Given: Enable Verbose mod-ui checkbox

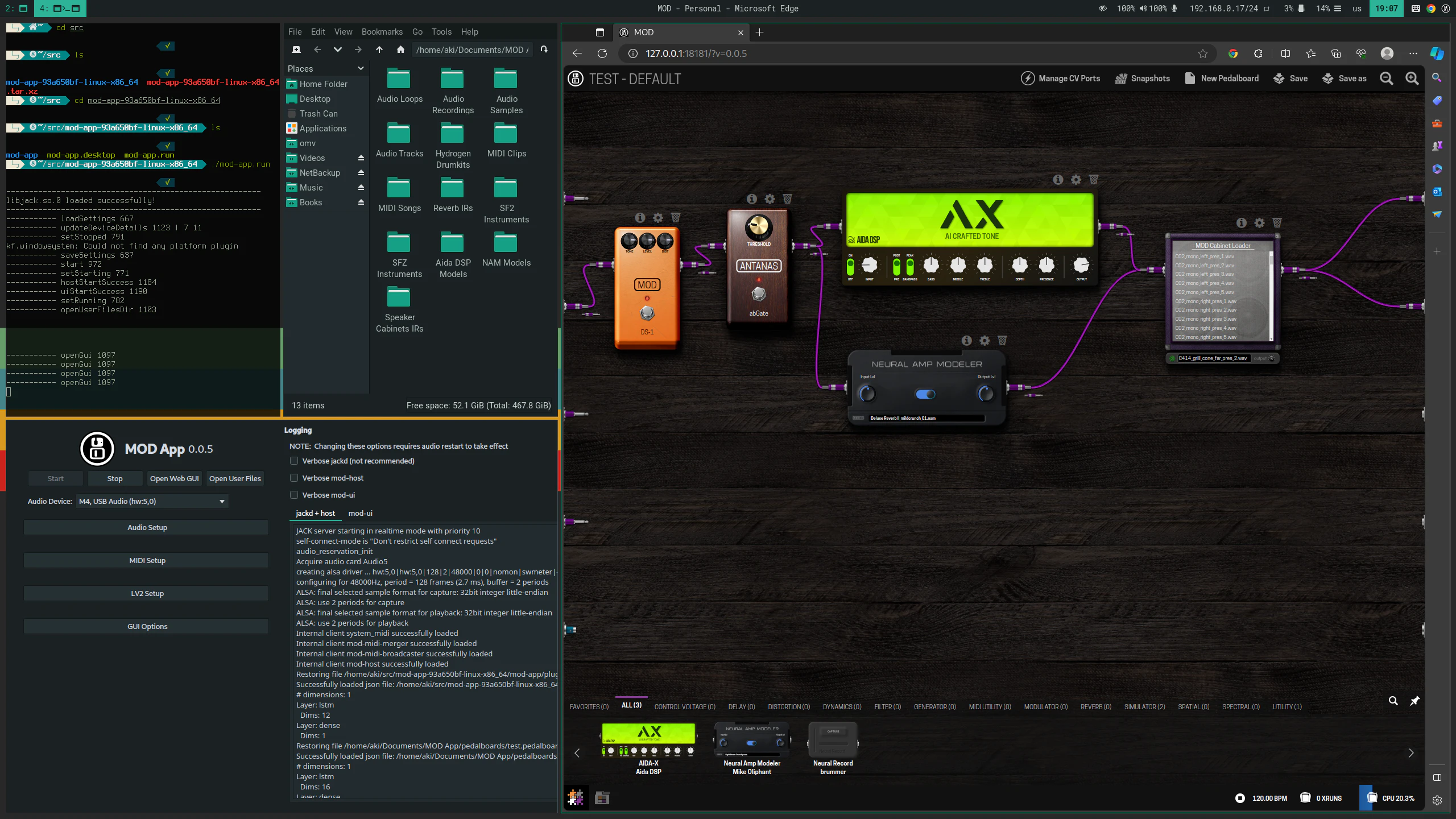Looking at the screenshot, I should 294,495.
